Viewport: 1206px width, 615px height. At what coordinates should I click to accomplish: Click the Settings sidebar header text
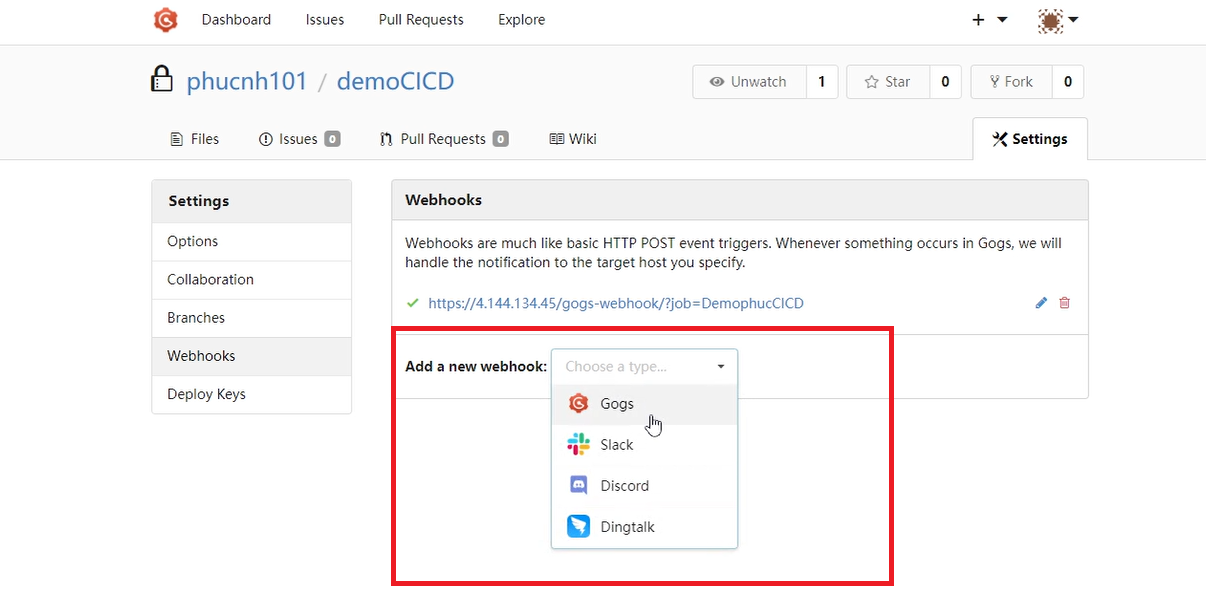pyautogui.click(x=198, y=201)
